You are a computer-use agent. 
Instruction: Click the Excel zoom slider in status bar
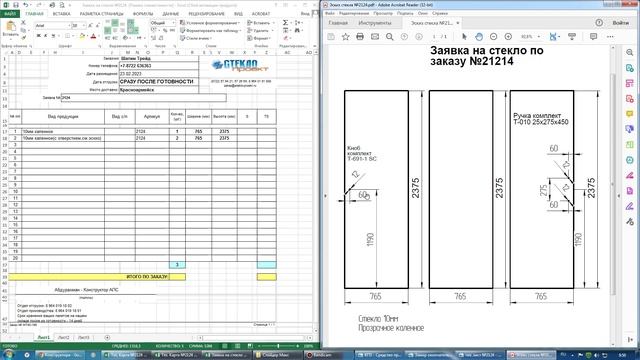[278, 346]
